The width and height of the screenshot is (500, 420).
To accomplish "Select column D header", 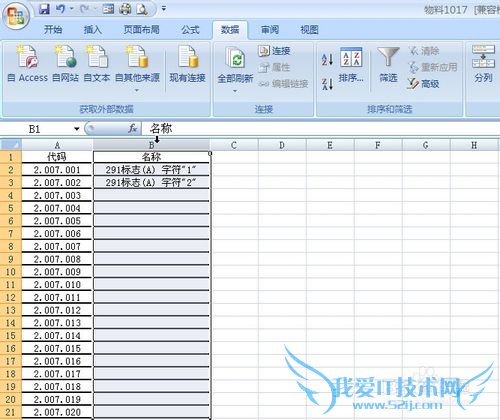I will click(282, 145).
